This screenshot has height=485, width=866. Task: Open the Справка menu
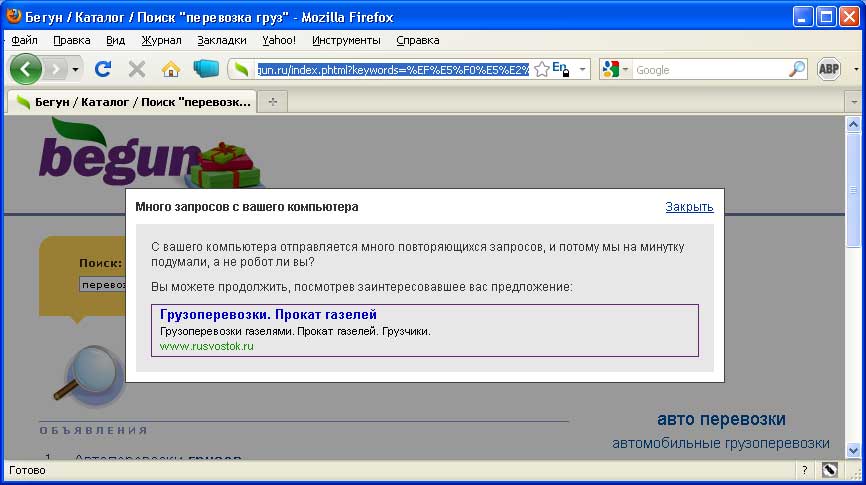tap(418, 40)
